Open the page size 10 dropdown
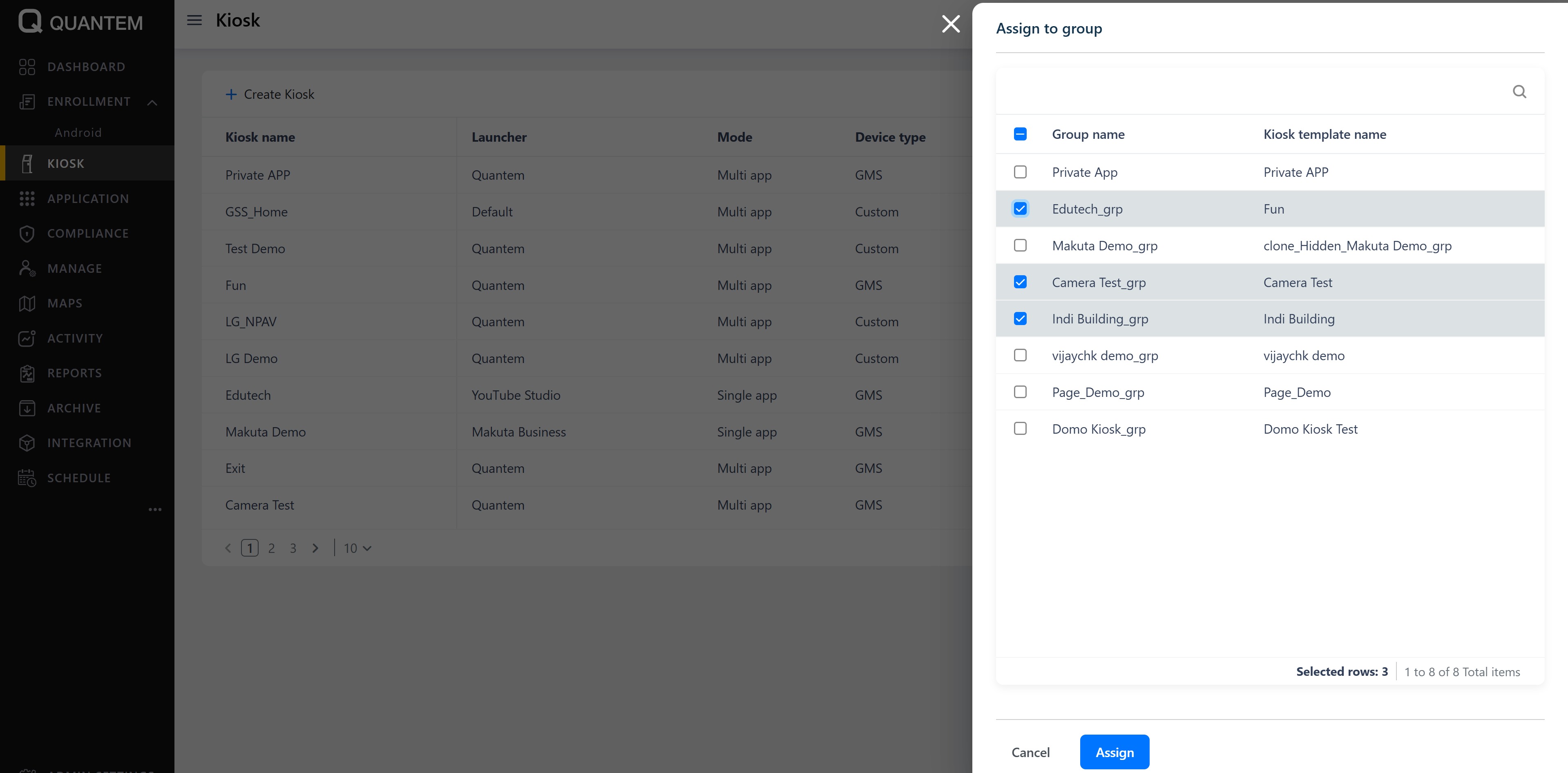Screen dimensions: 1568x773 click(357, 548)
